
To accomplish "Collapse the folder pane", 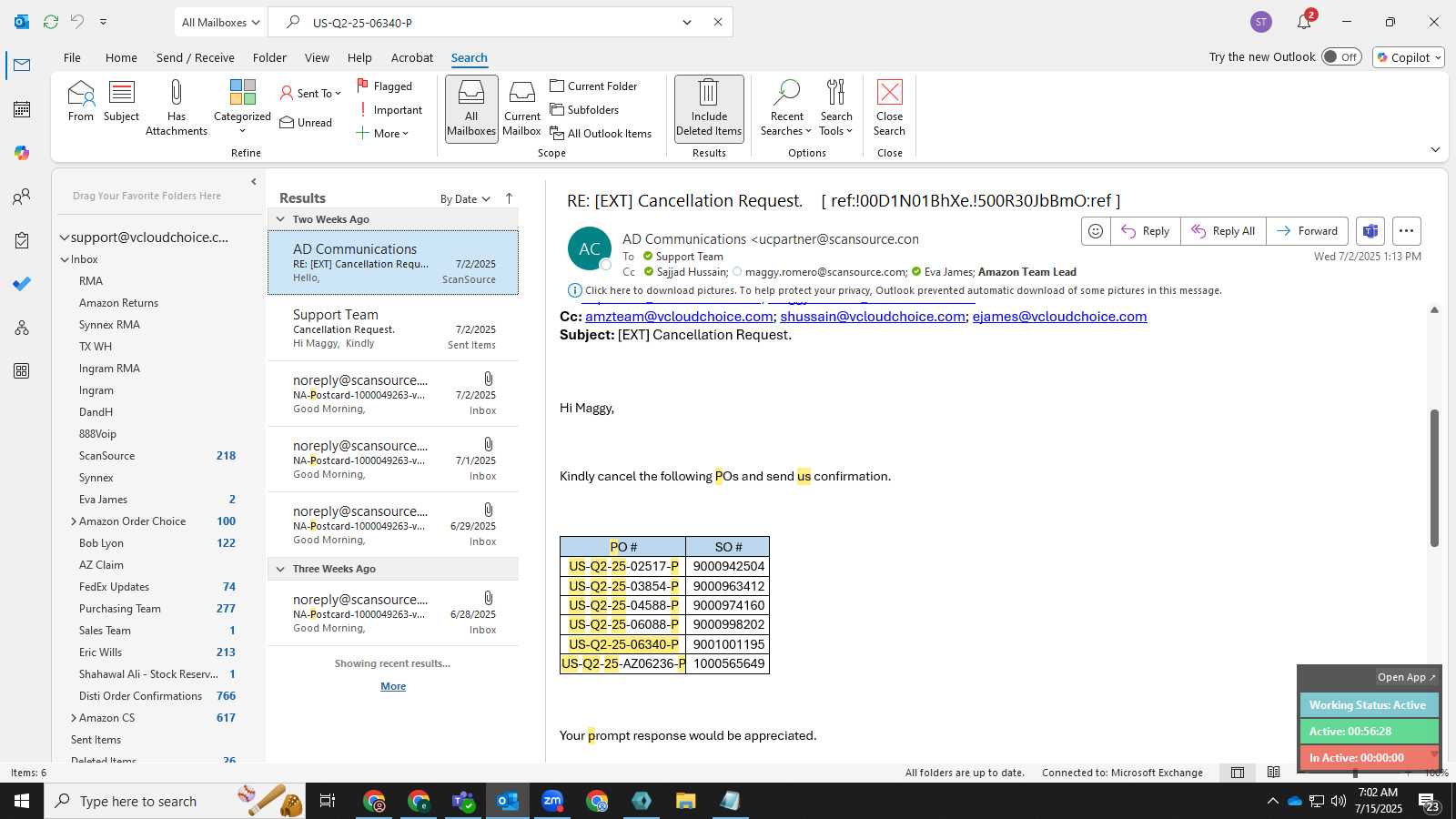I will pos(254,182).
